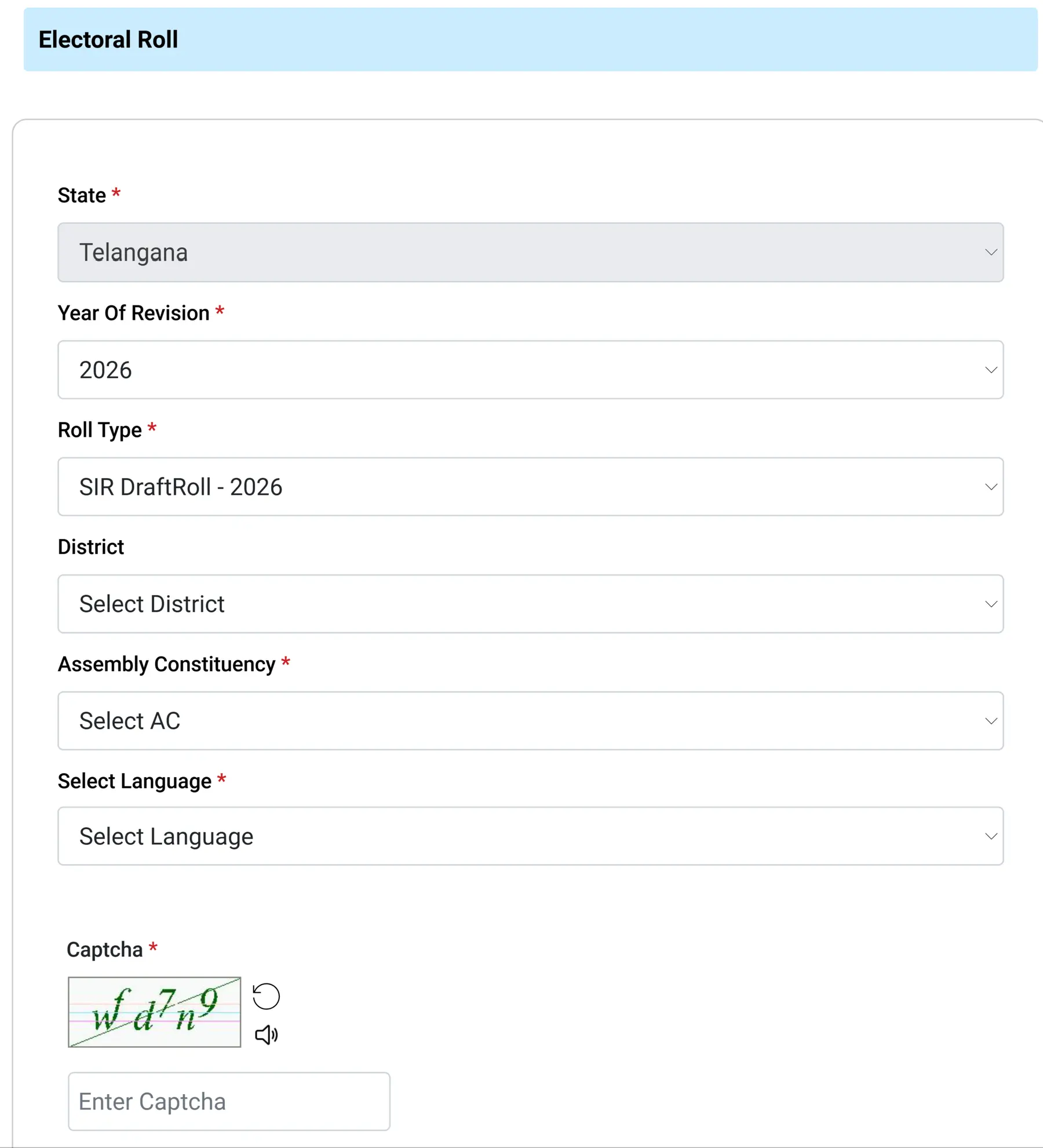
Task: Expand the Select Language dropdown
Action: click(x=530, y=836)
